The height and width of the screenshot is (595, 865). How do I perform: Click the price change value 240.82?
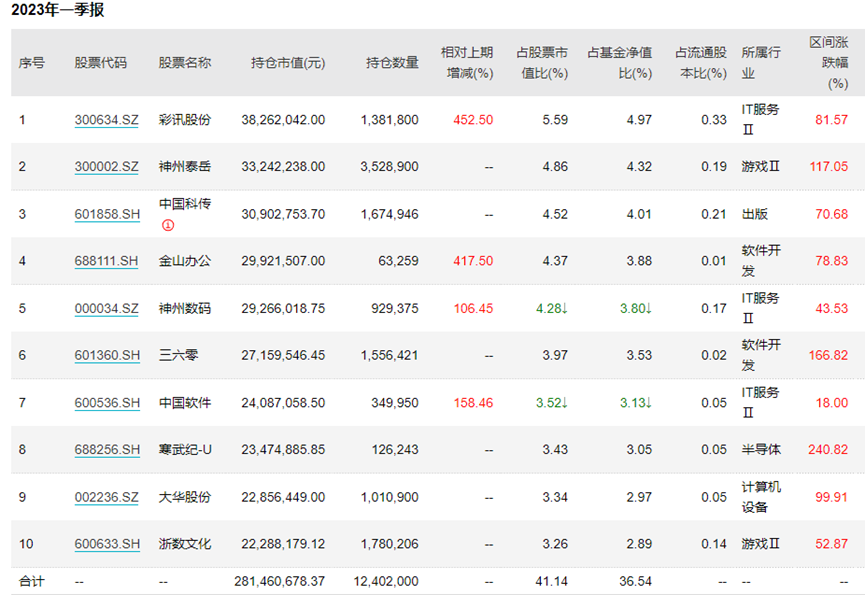[x=829, y=449]
